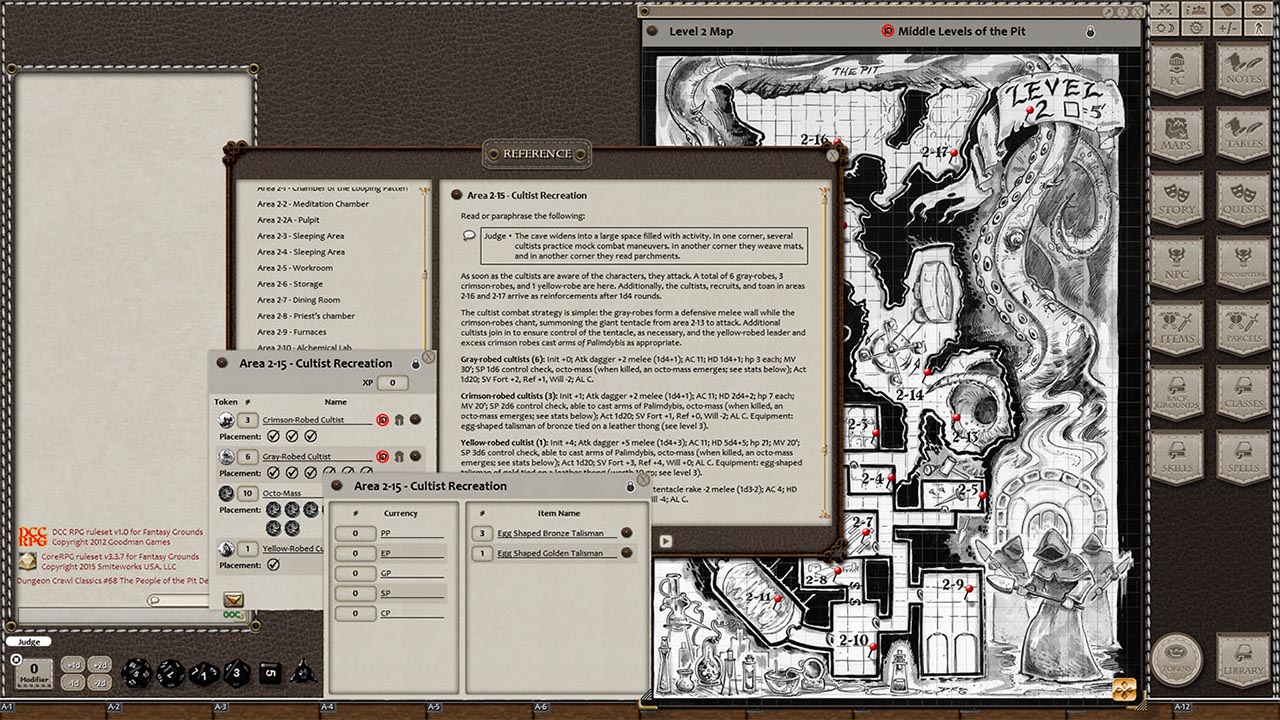The height and width of the screenshot is (720, 1280).
Task: Open the NPC list from sidebar
Action: (1177, 261)
